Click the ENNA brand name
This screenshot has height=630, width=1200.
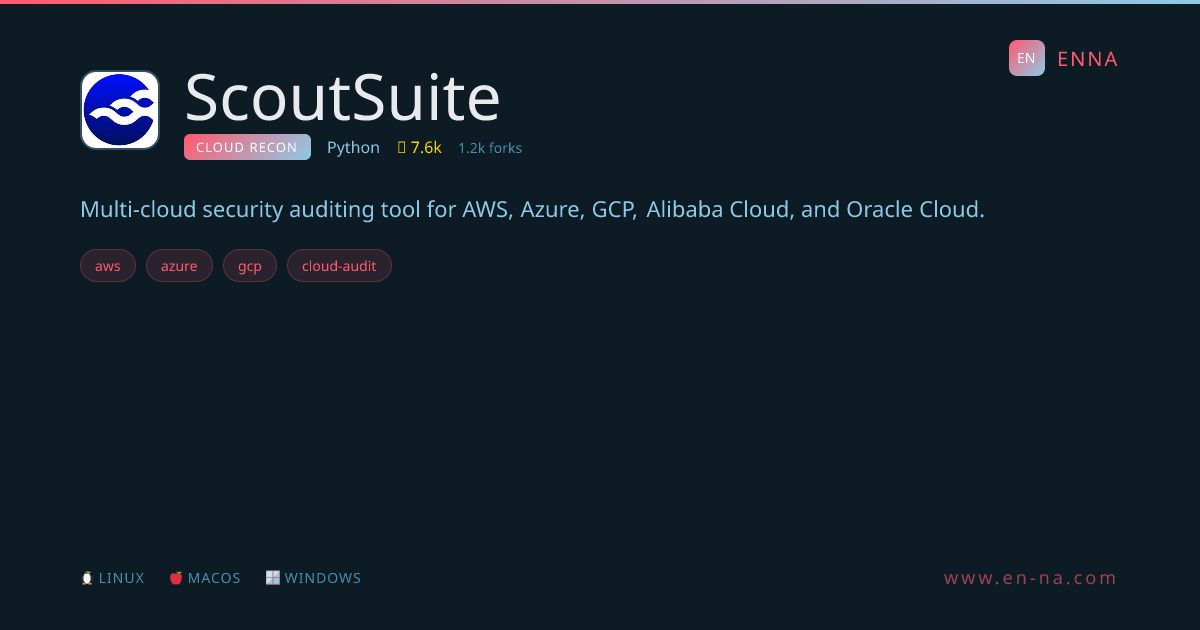(1088, 59)
